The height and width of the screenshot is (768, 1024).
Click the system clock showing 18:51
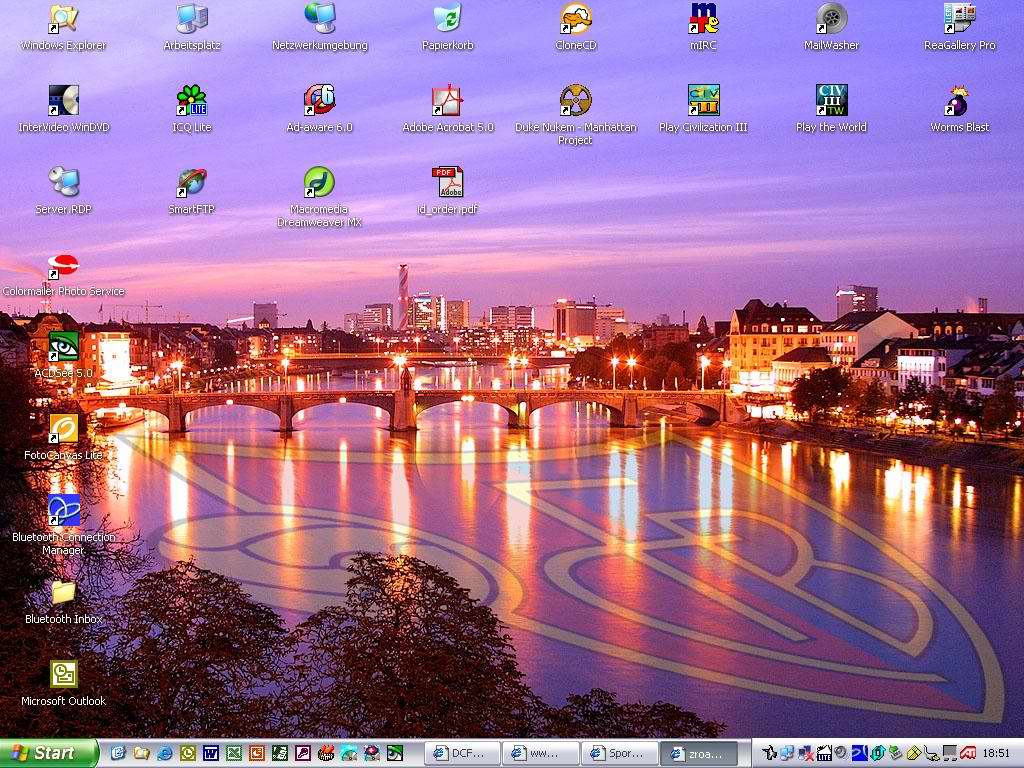[997, 753]
